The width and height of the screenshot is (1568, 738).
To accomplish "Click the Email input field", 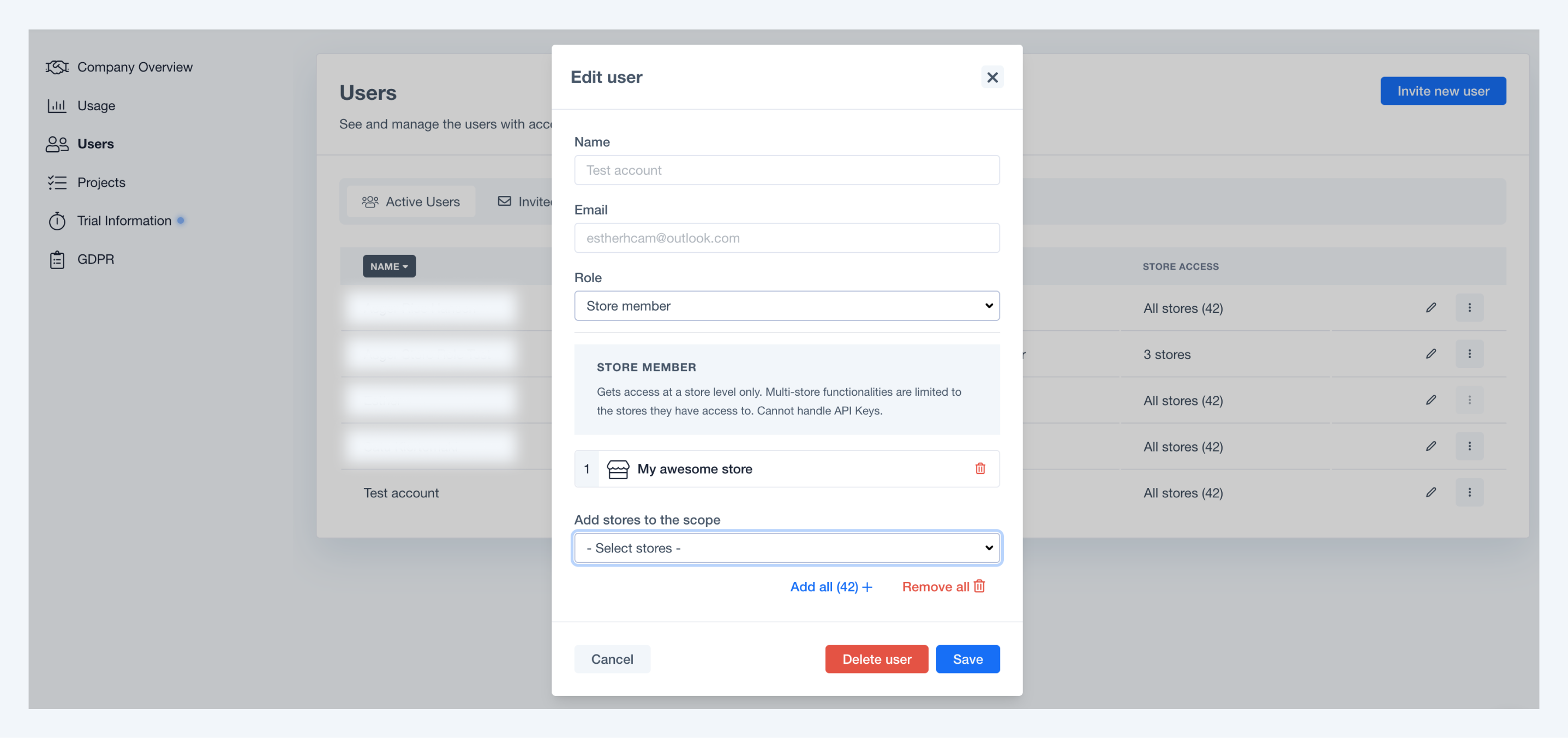I will (x=786, y=238).
